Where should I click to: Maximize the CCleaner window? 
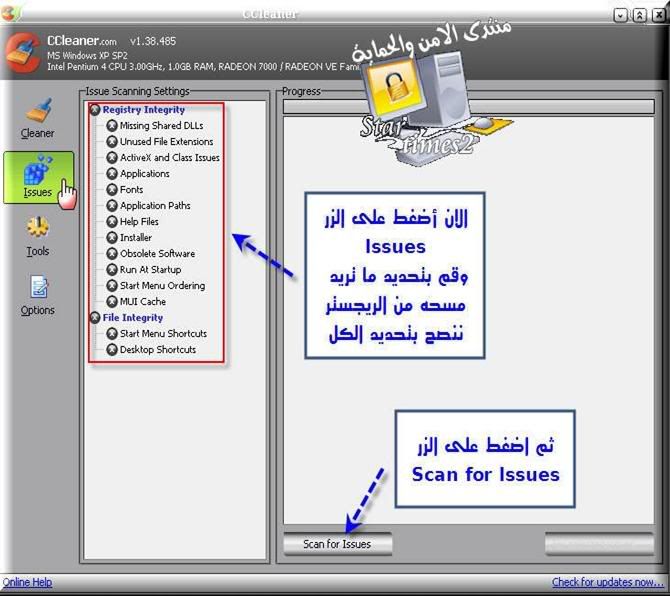pos(639,15)
